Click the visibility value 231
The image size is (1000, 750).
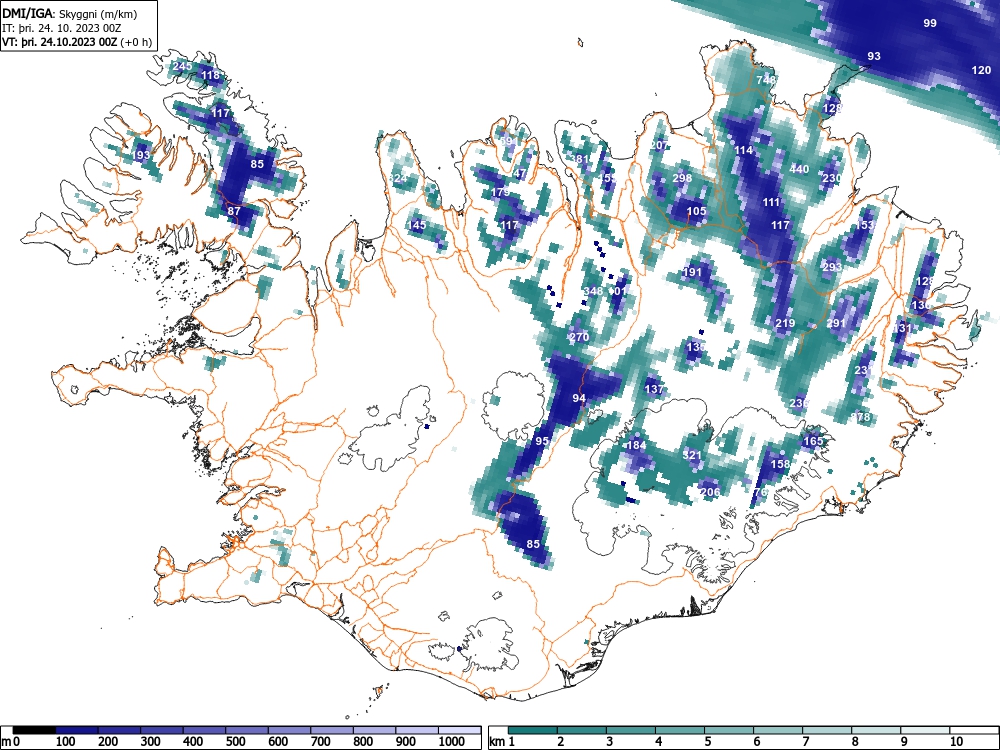tap(863, 371)
